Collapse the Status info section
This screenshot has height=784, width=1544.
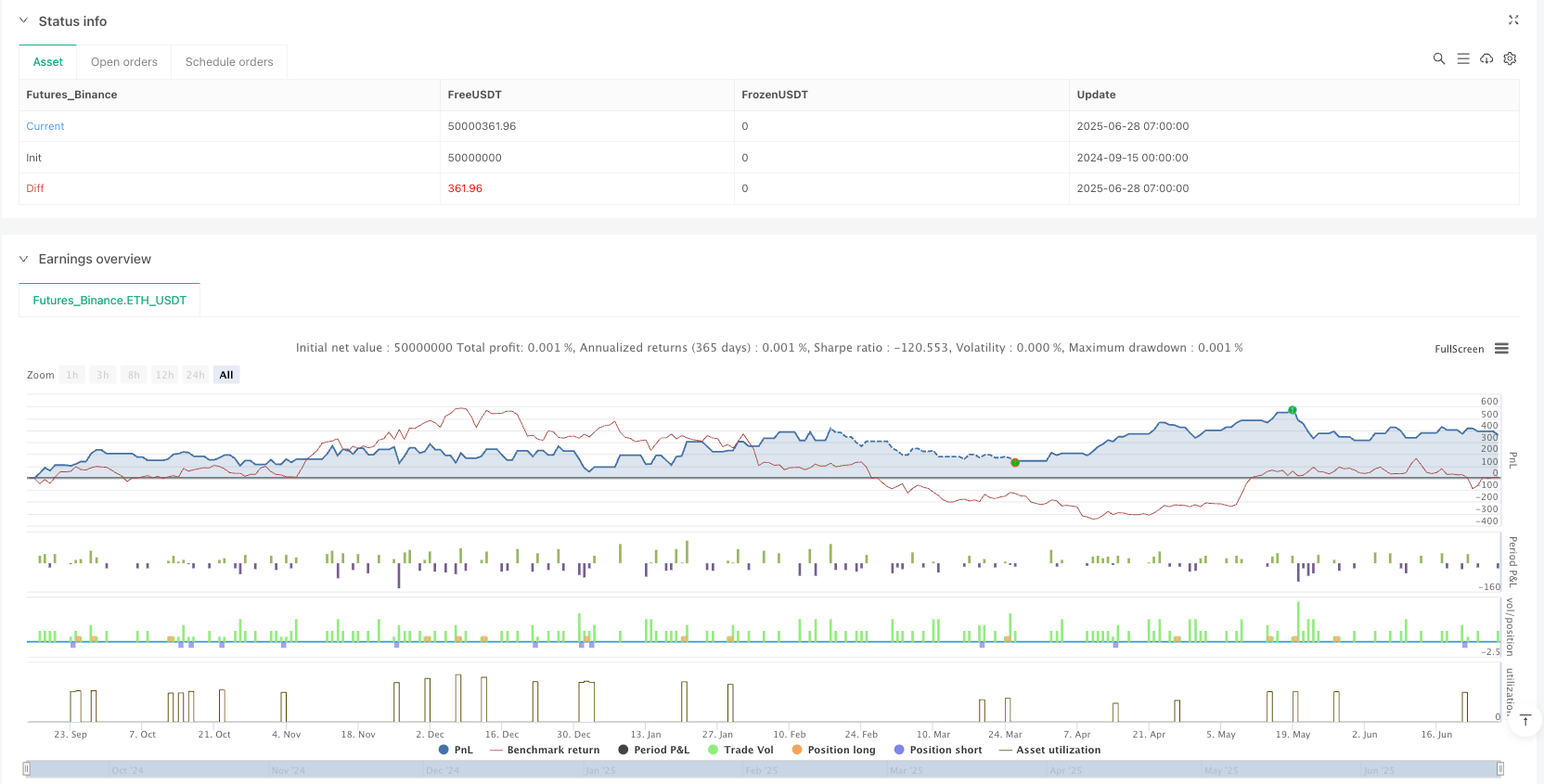(x=24, y=20)
